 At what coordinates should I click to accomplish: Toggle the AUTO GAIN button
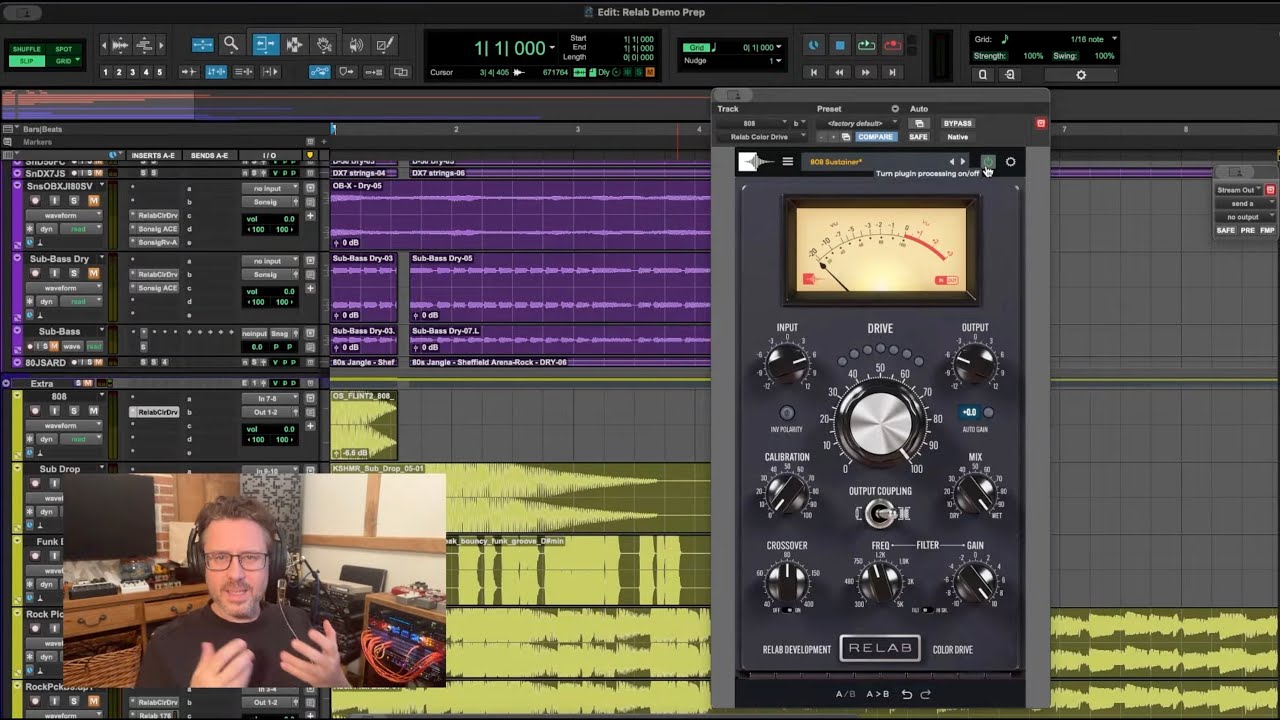988,412
